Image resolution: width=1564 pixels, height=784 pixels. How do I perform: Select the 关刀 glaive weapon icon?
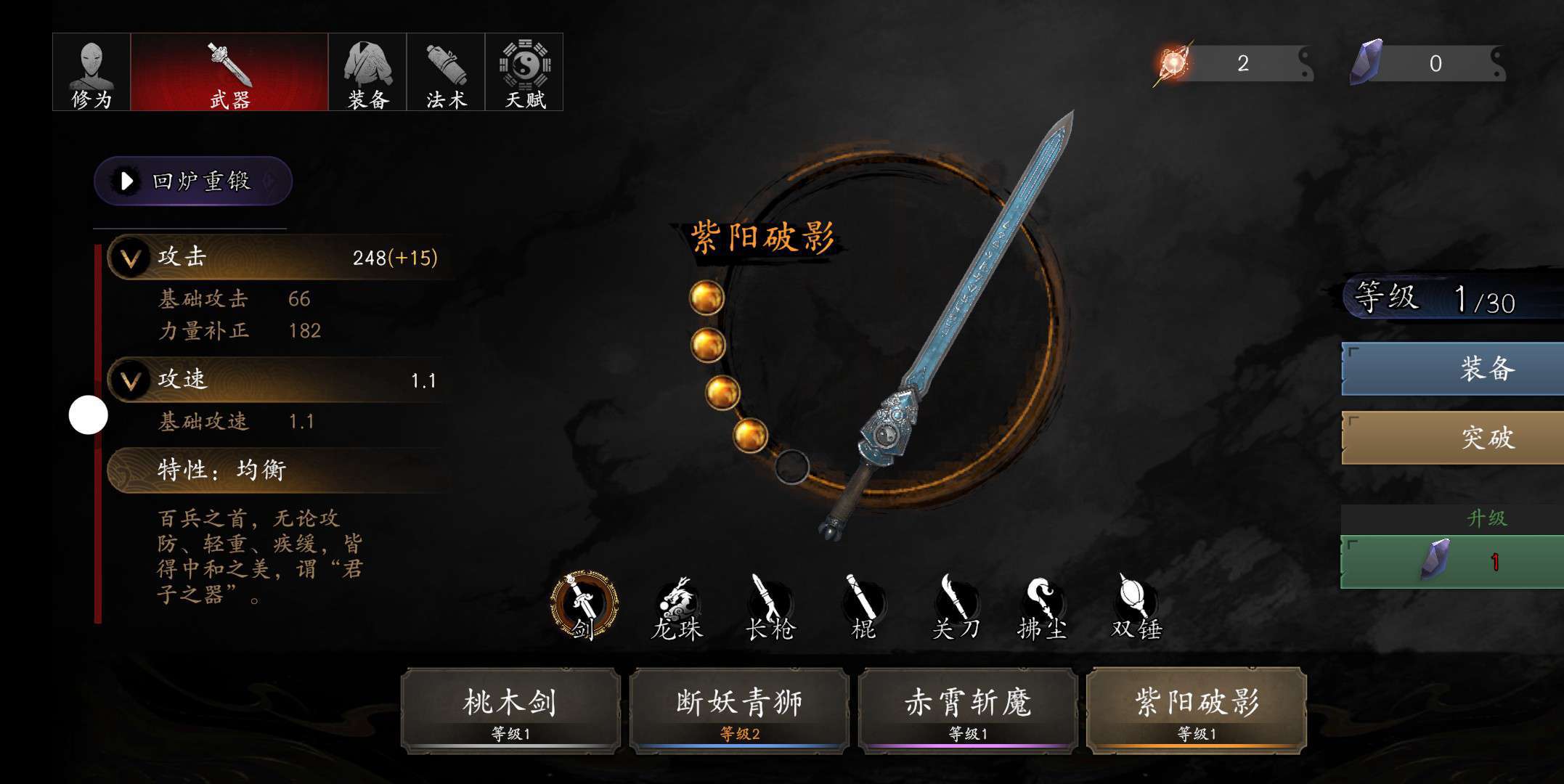tap(956, 608)
